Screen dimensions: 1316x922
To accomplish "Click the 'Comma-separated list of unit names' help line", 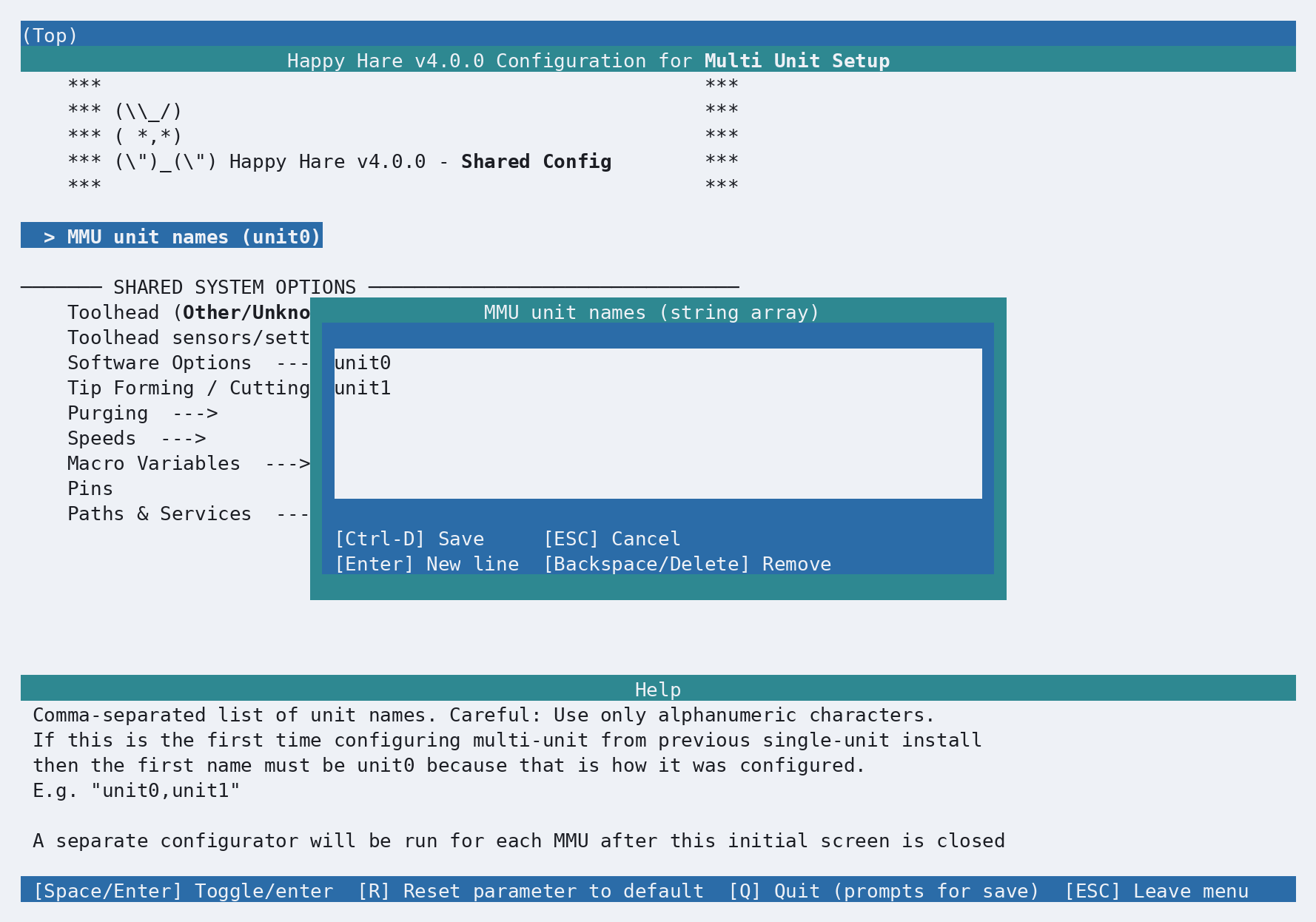I will tap(484, 715).
